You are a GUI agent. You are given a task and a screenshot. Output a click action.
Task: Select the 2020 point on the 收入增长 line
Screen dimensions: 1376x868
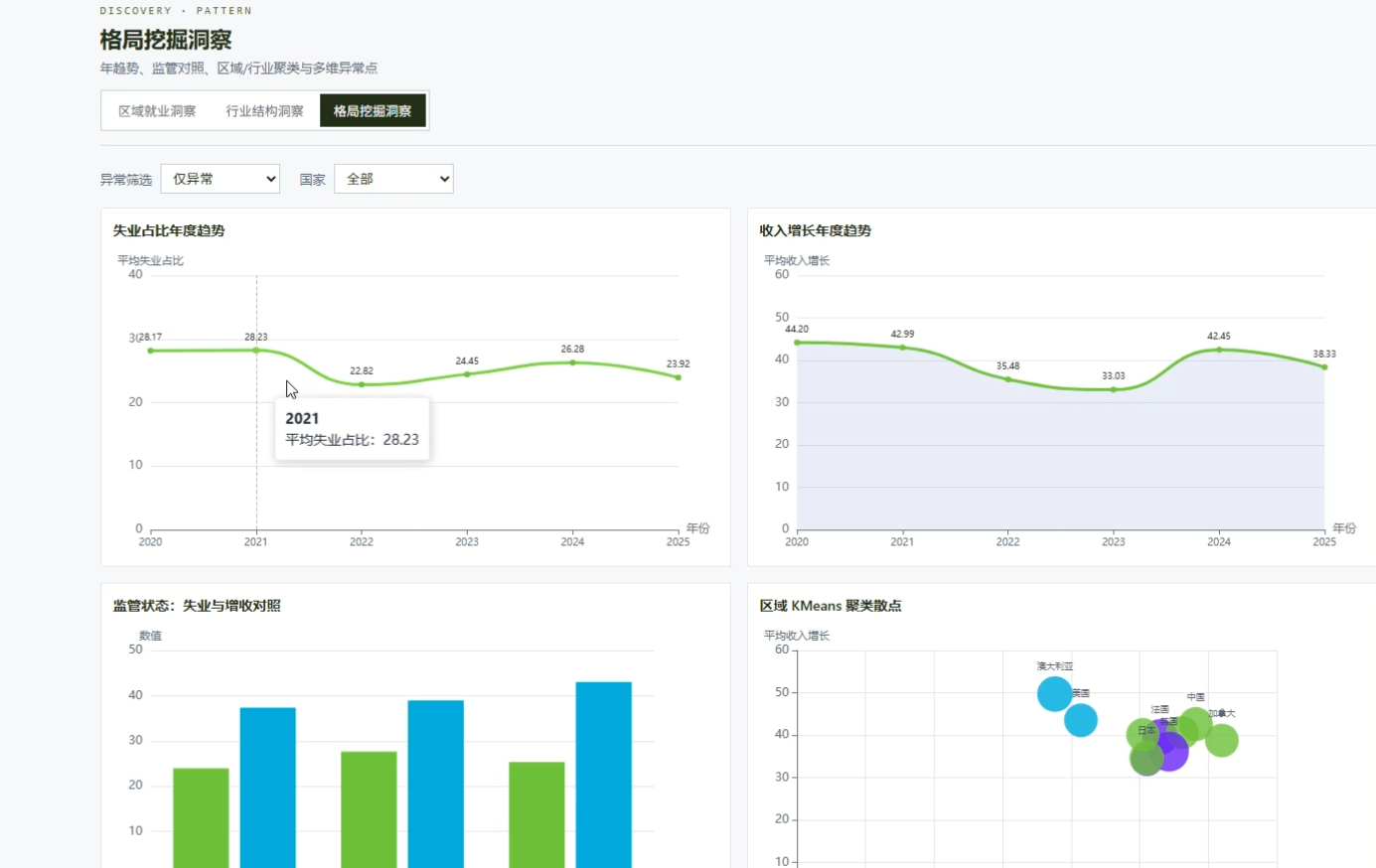[x=797, y=343]
